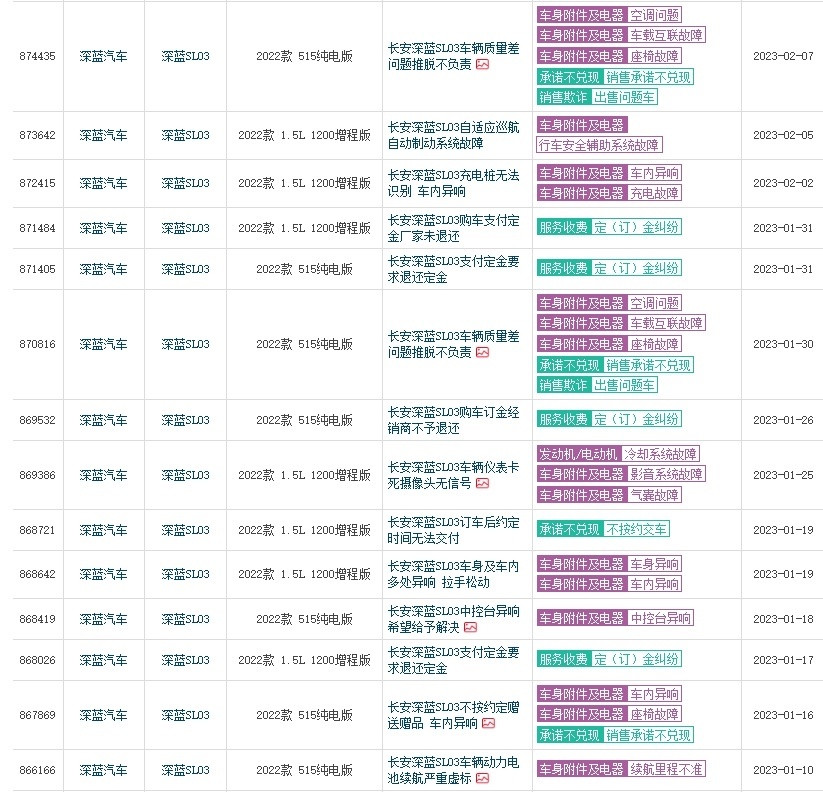Screen dimensions: 823x792
Task: Open complaint 870816 titled 车辆质量差问题推脱不负责
Action: [x=453, y=344]
